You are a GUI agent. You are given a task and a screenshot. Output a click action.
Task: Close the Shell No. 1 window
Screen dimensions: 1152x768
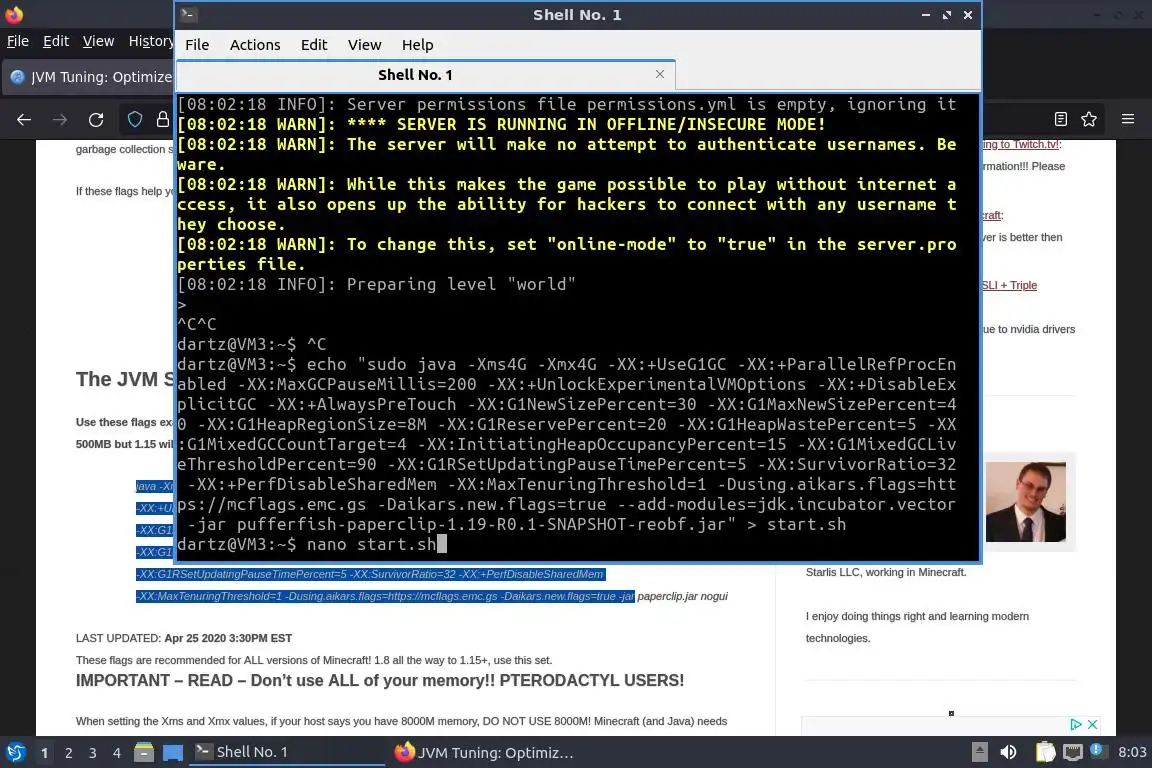pyautogui.click(x=968, y=15)
